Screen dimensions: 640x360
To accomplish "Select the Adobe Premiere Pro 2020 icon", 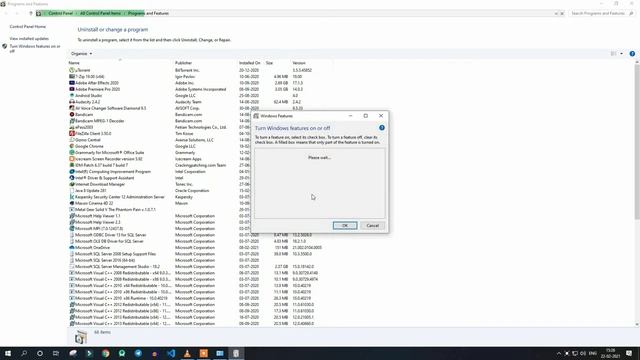I will tap(72, 89).
